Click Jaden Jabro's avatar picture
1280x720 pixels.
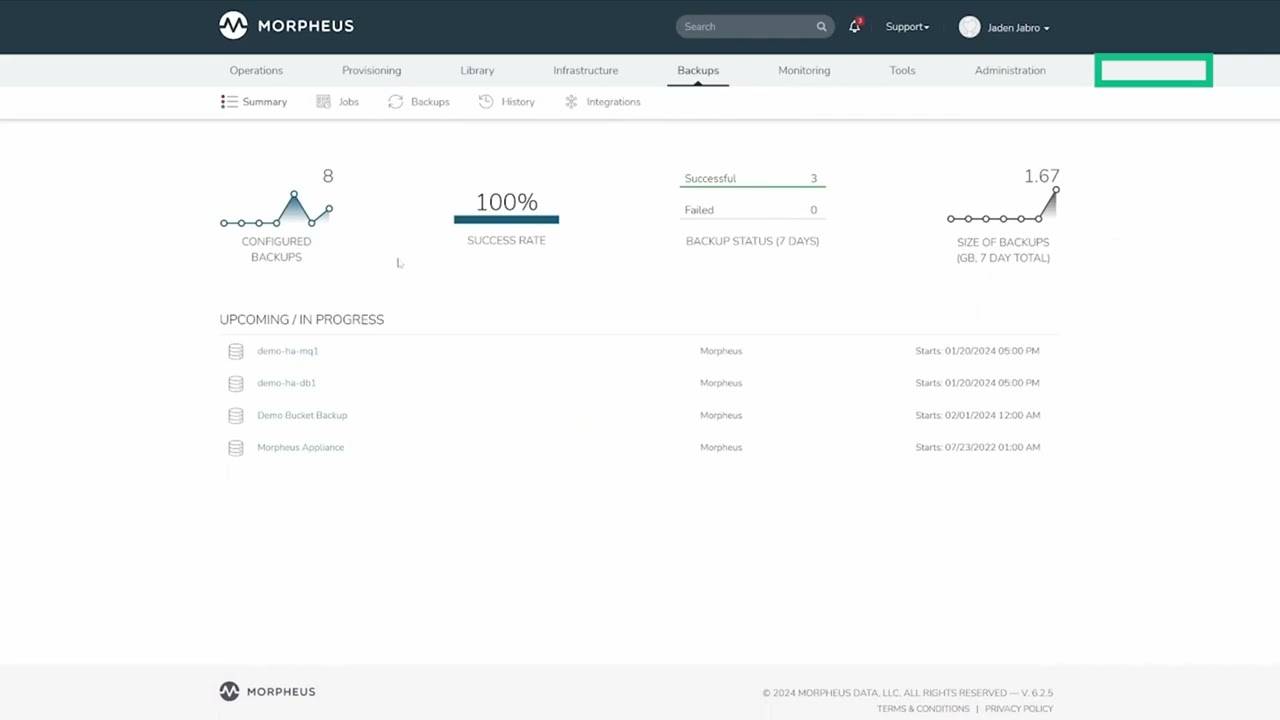point(969,27)
